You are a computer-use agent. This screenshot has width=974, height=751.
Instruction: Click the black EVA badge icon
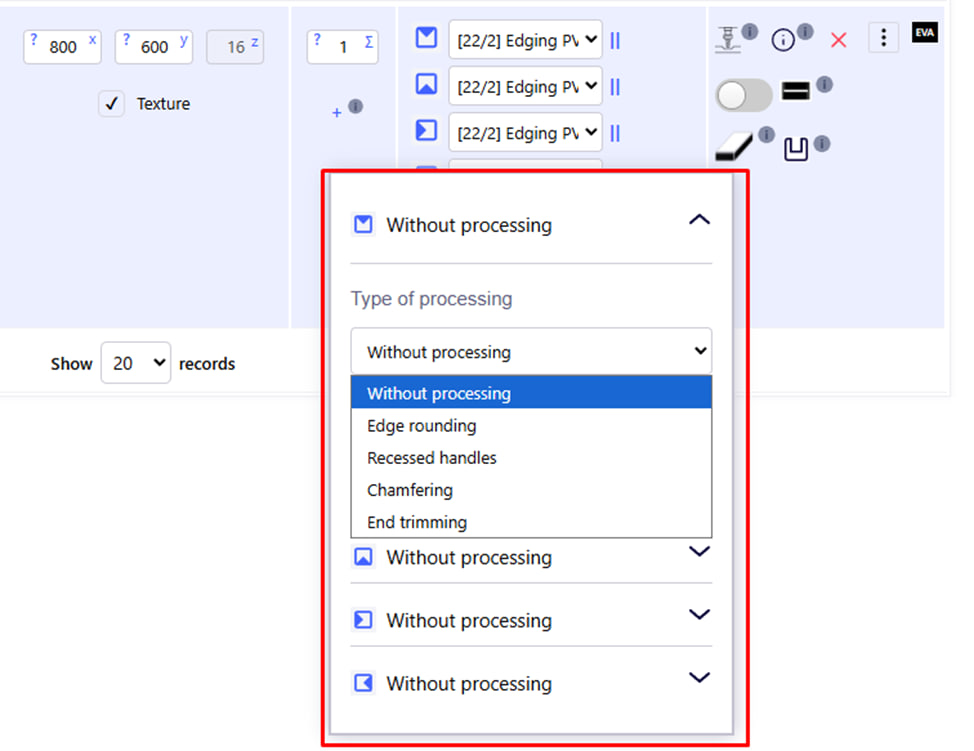[925, 34]
